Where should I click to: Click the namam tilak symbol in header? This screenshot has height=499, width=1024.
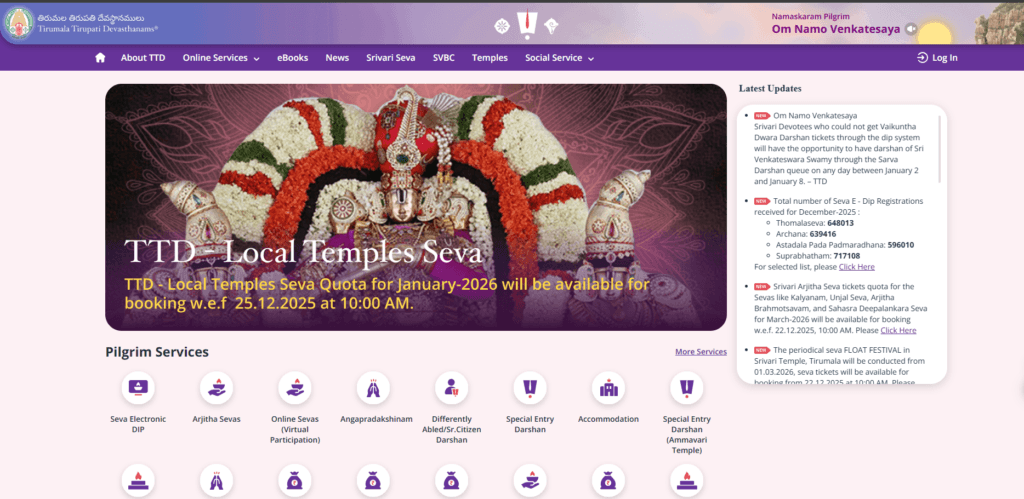point(526,25)
